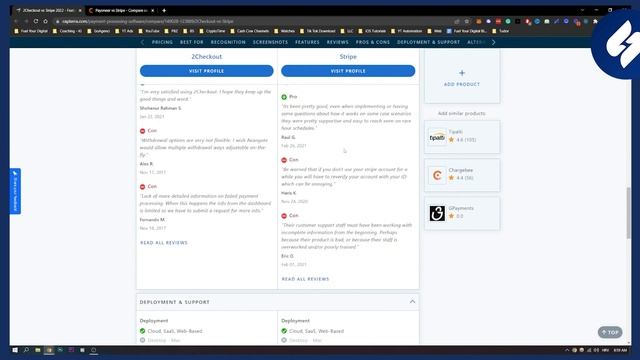
Task: Click the 2Checkout product heading
Action: pos(207,57)
